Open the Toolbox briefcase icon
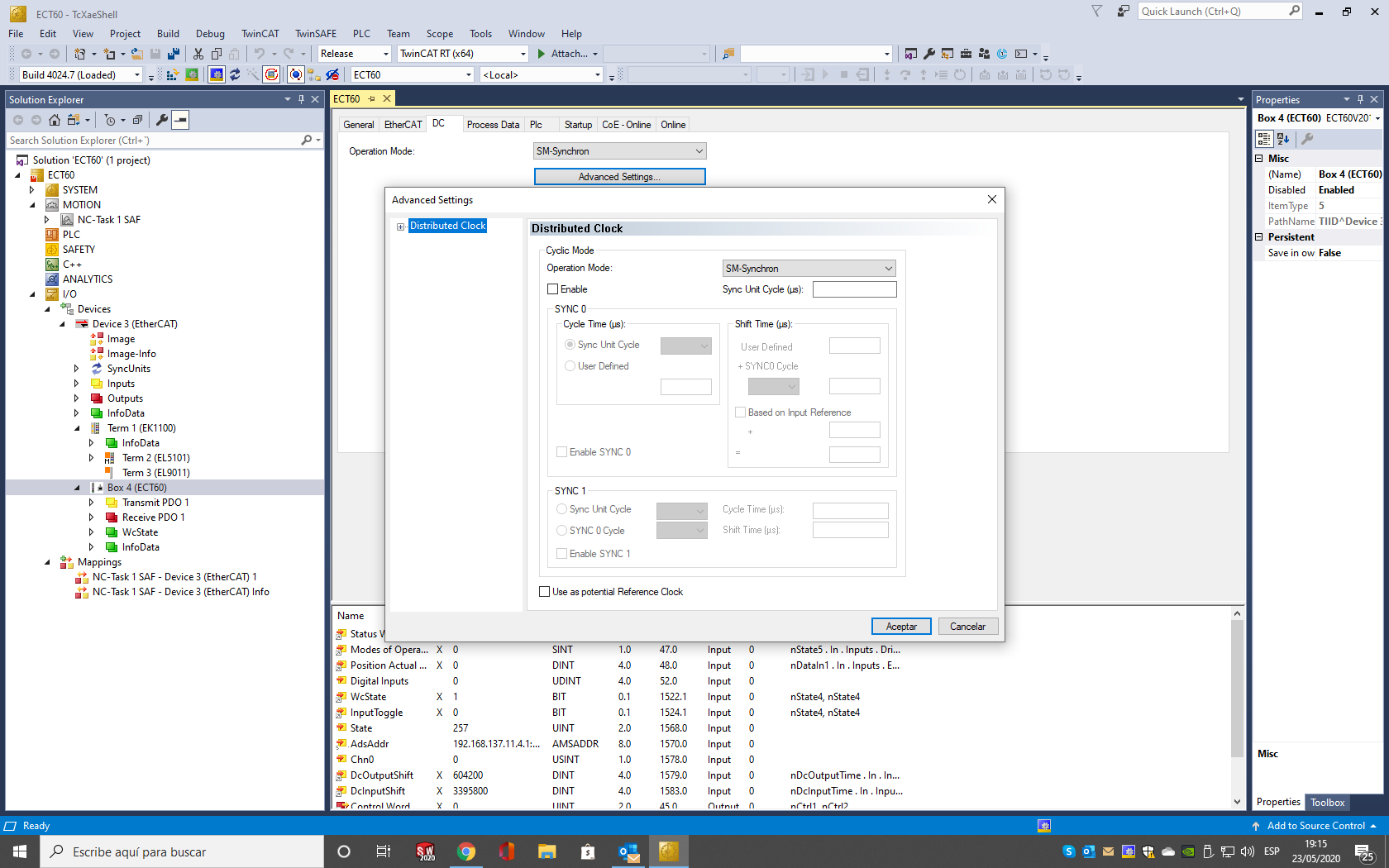This screenshot has width=1389, height=868. 966,54
